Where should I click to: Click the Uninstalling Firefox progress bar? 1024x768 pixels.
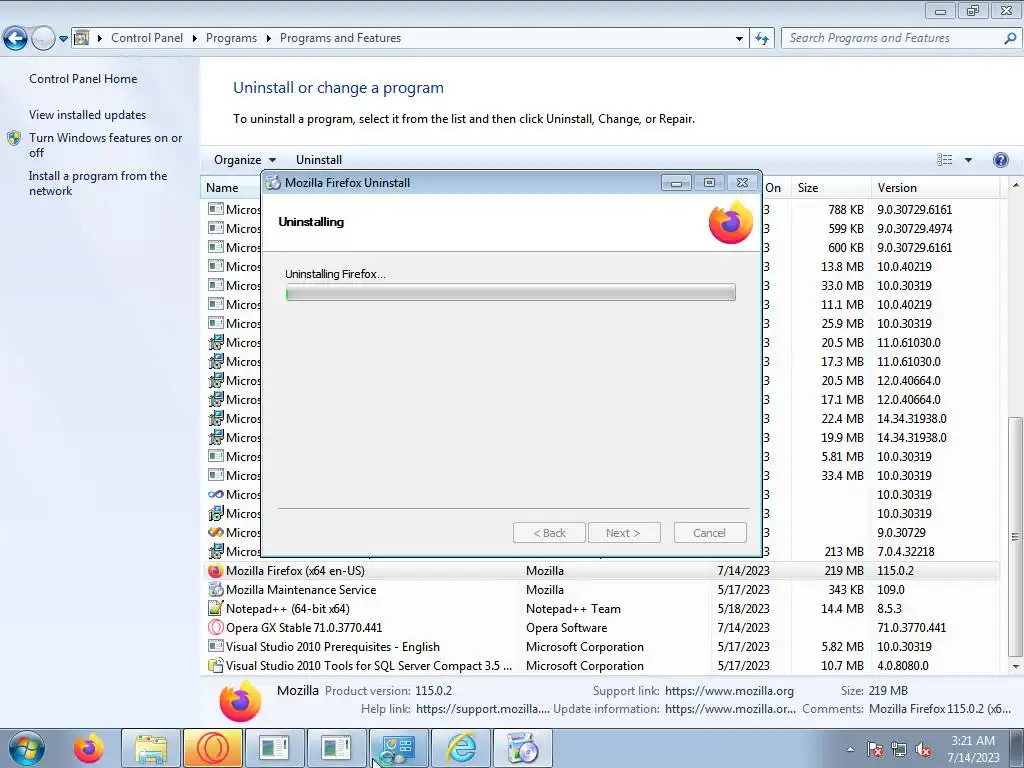point(511,293)
